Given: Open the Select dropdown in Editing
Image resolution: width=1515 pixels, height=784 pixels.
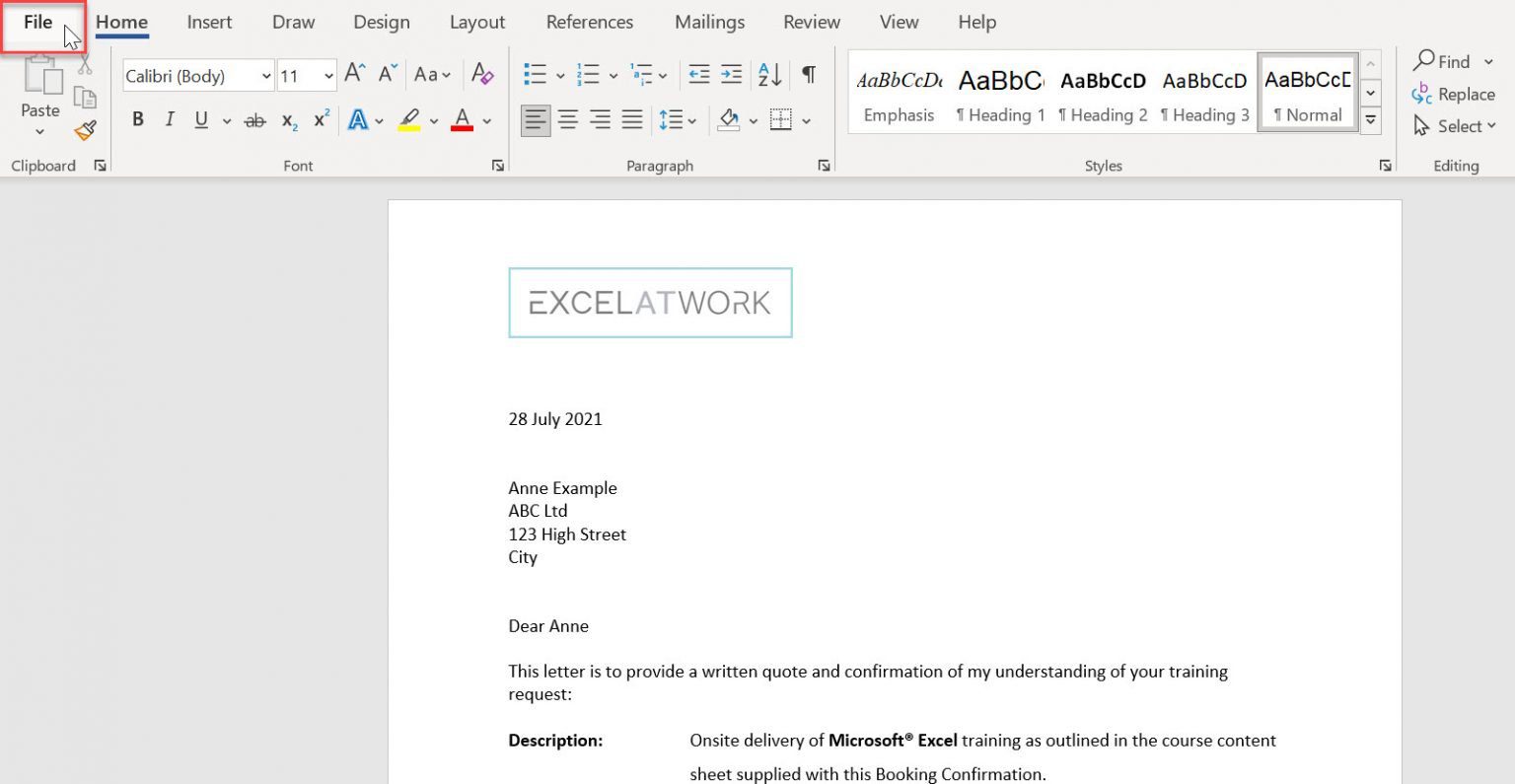Looking at the screenshot, I should tap(1455, 125).
